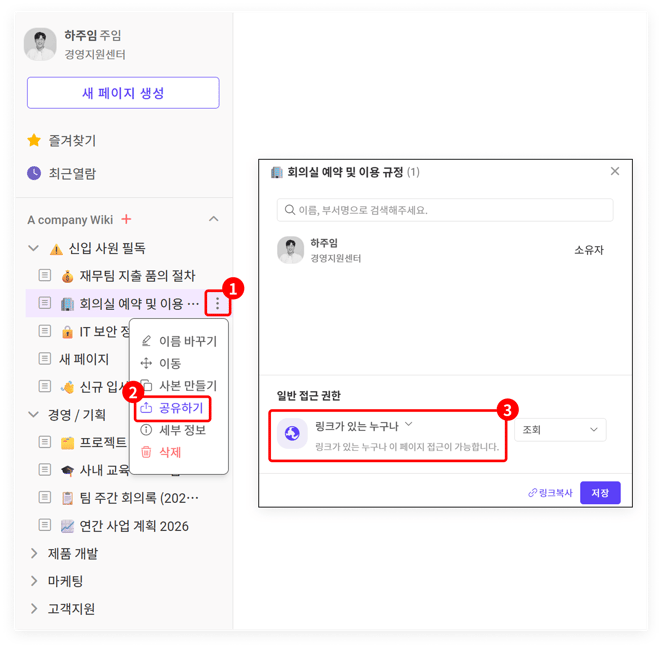This screenshot has width=662, height=648.
Task: Open Favorites with the star icon
Action: tap(34, 141)
